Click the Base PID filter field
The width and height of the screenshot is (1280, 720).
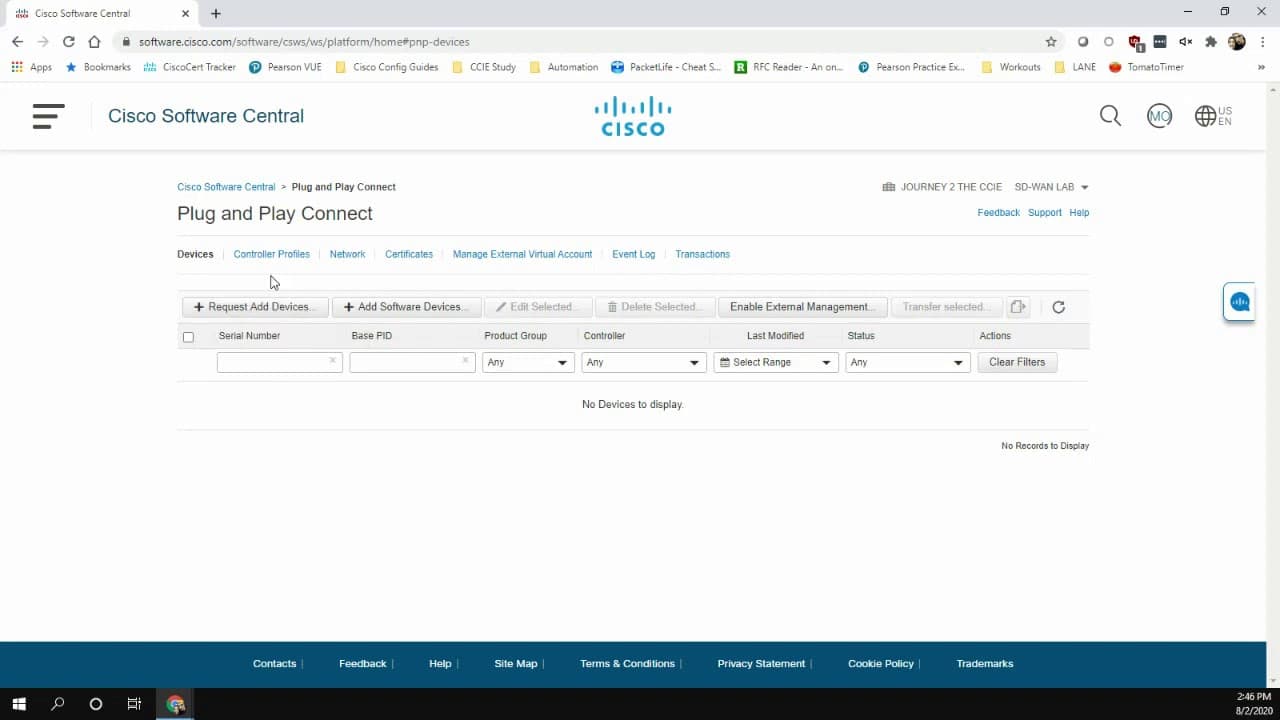412,362
